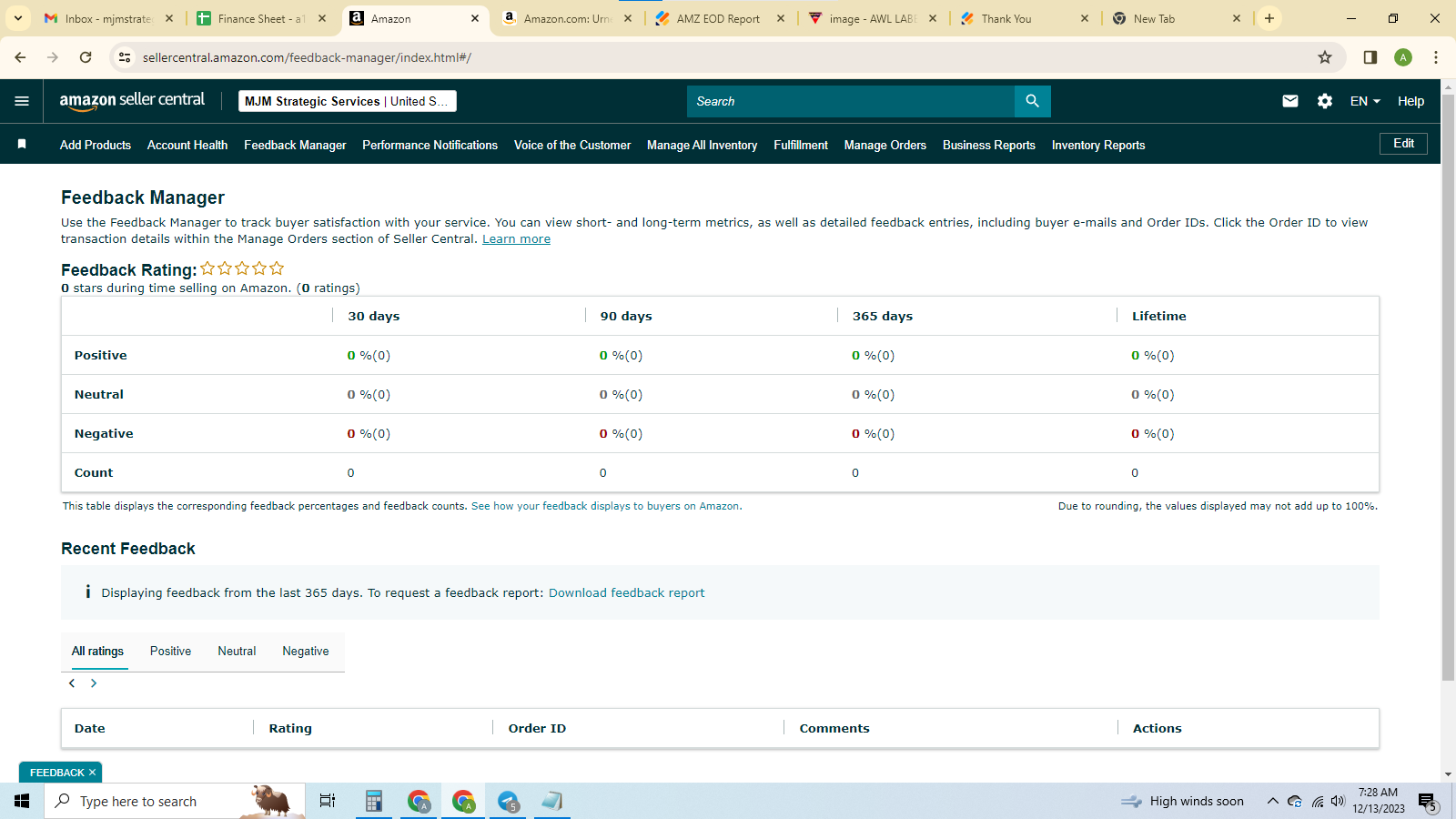View site information icon in address bar

[125, 57]
